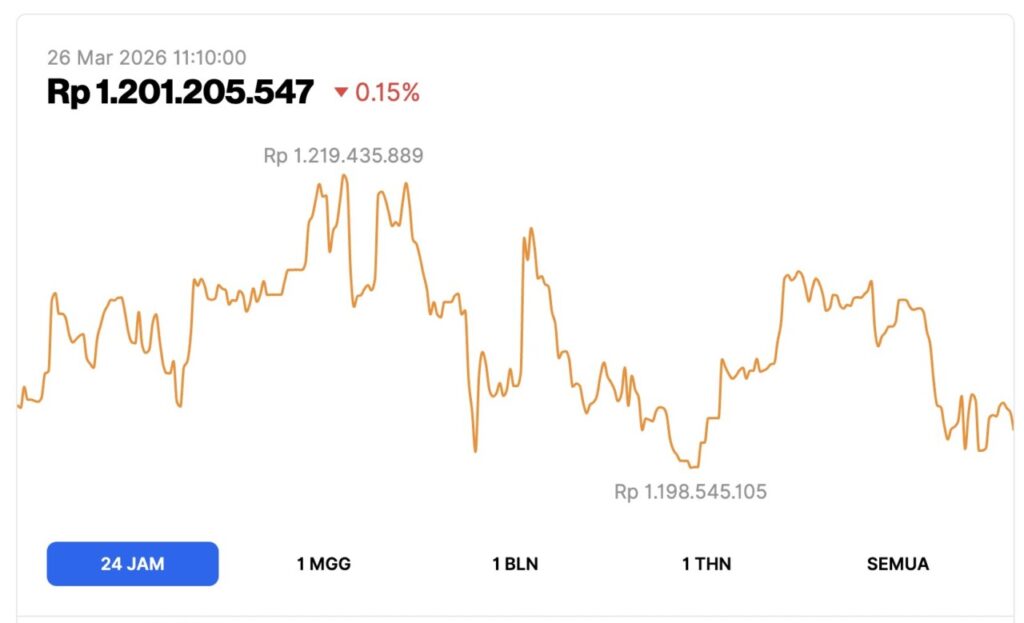Select the 1 THN time range

[x=705, y=563]
